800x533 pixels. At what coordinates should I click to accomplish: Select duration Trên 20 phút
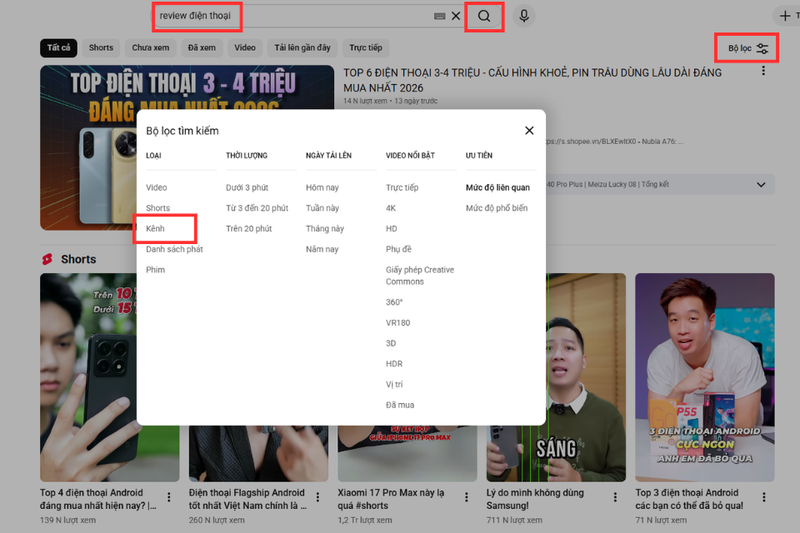249,229
